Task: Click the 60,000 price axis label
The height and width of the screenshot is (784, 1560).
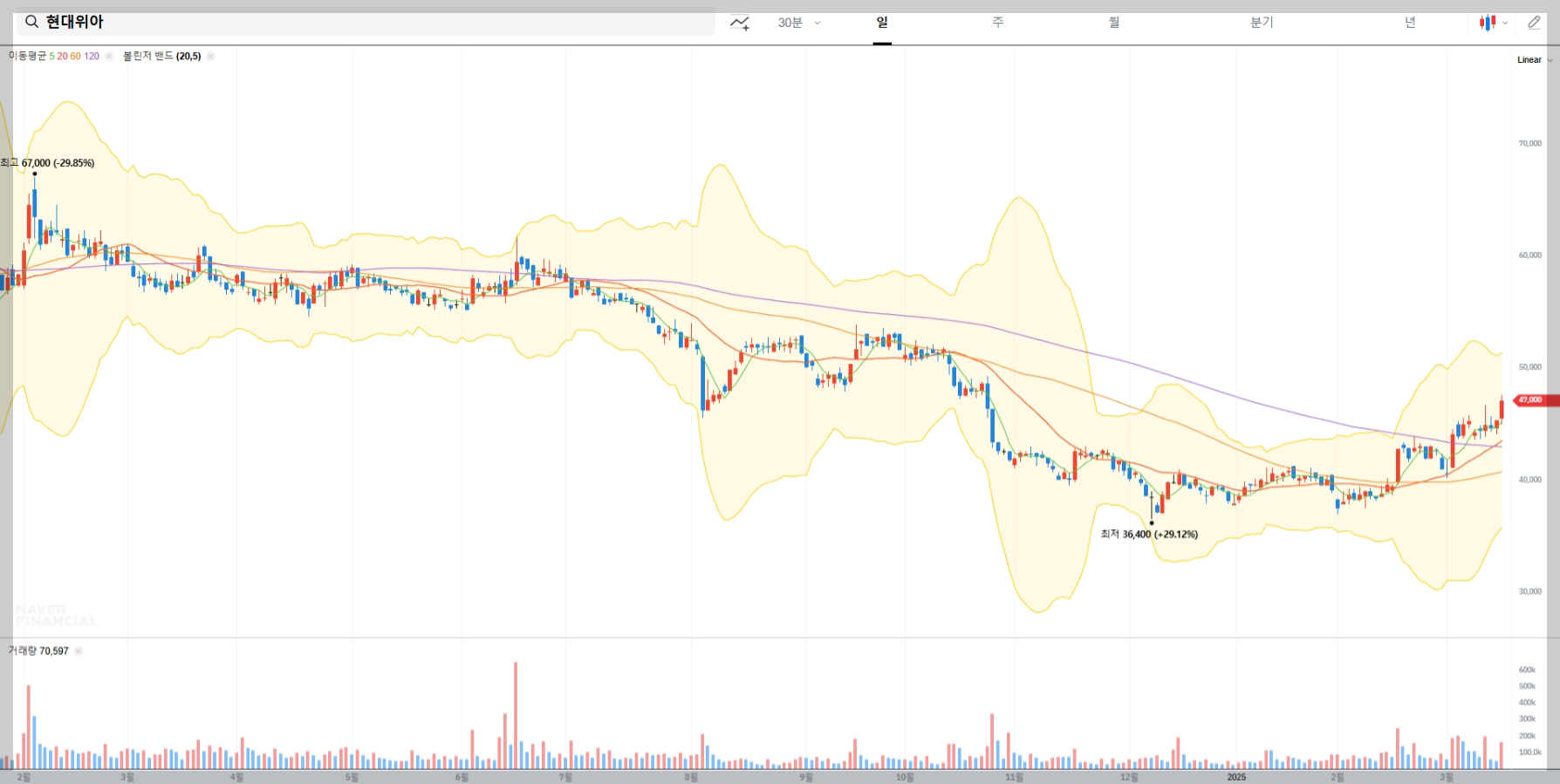Action: [1529, 256]
